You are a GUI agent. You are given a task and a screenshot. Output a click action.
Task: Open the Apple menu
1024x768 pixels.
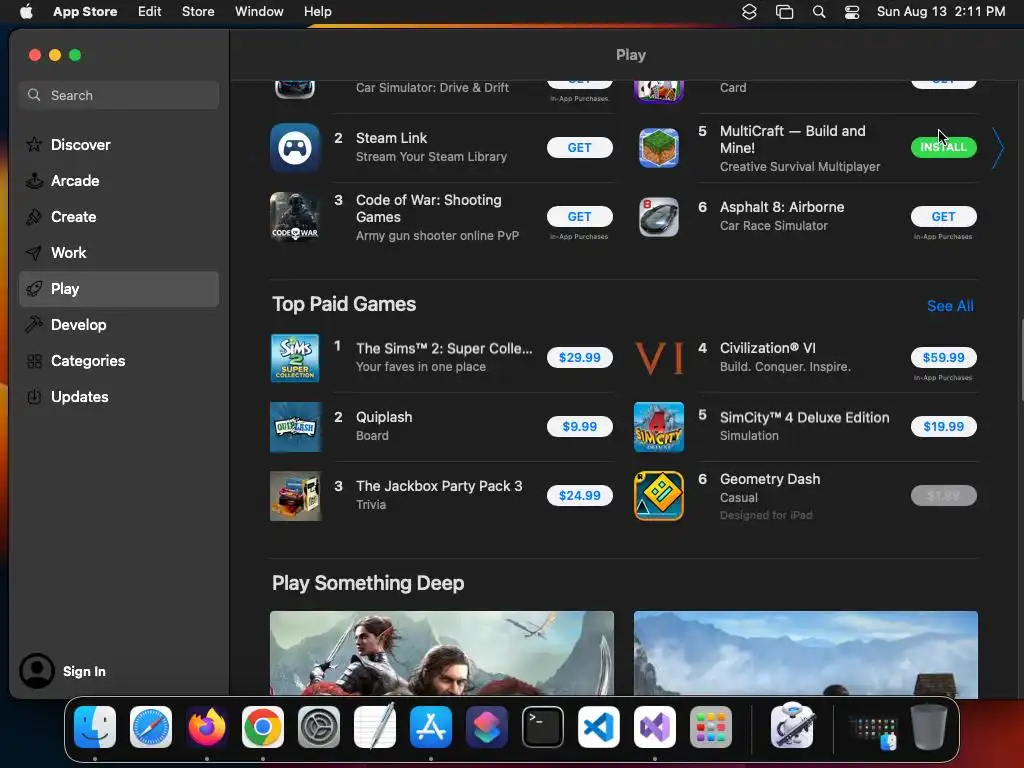[26, 12]
